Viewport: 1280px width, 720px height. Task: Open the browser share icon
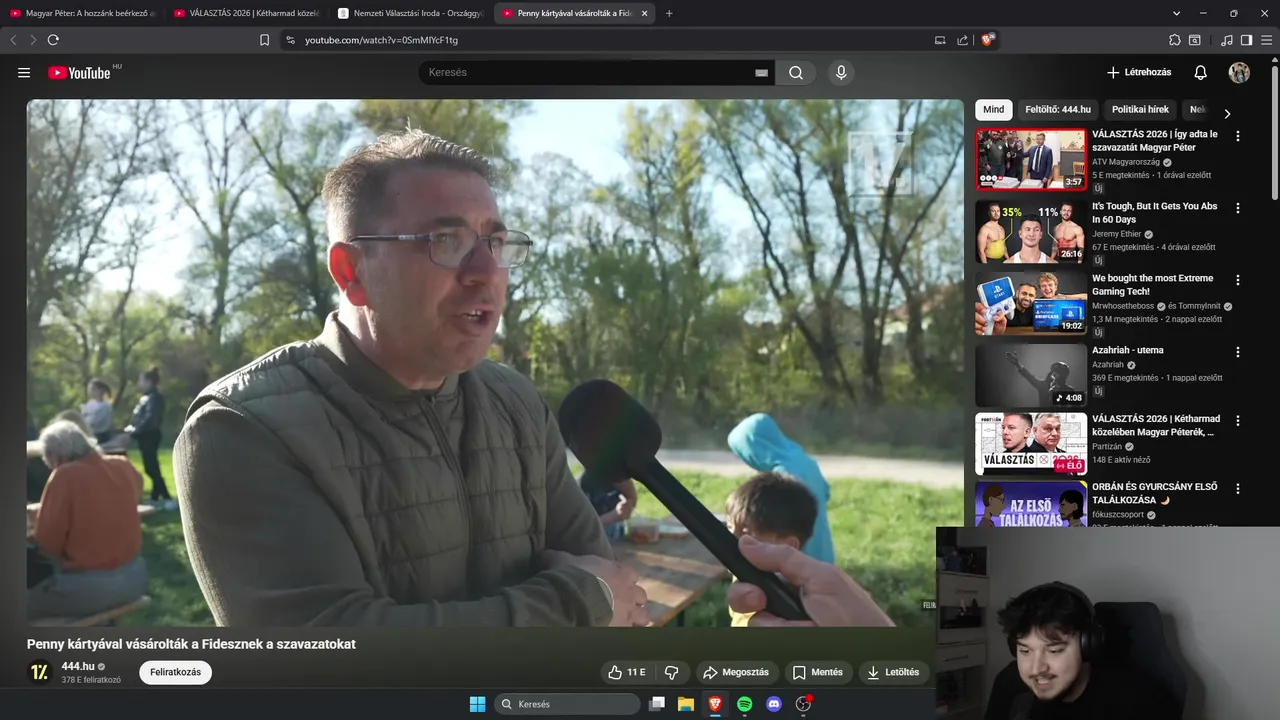pos(962,40)
